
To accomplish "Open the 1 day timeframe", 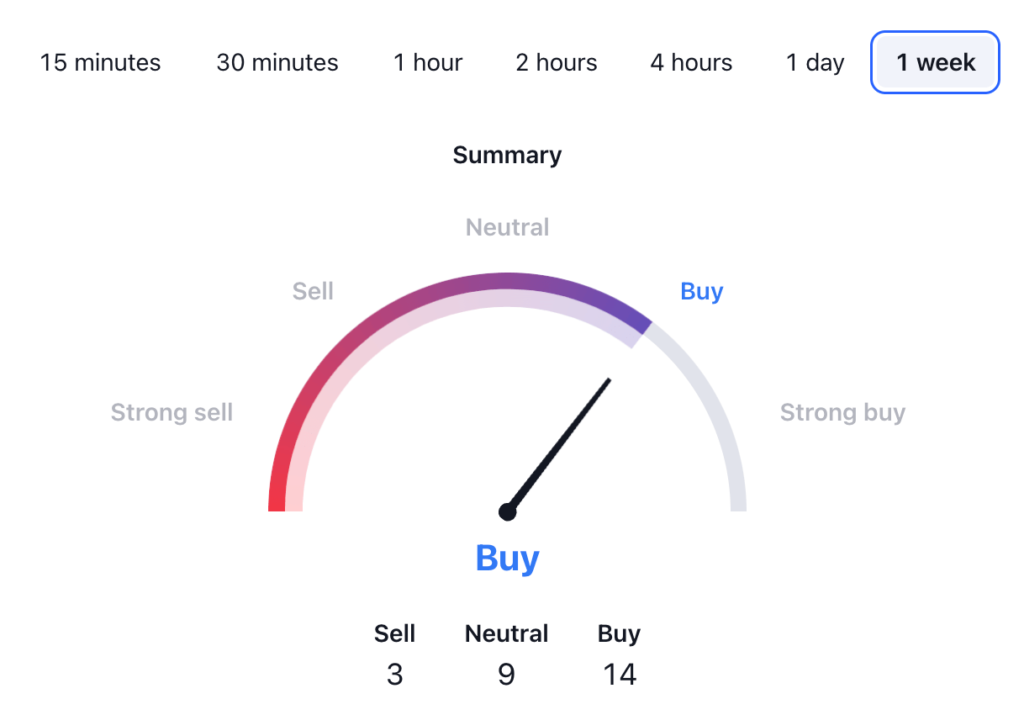I will click(815, 63).
